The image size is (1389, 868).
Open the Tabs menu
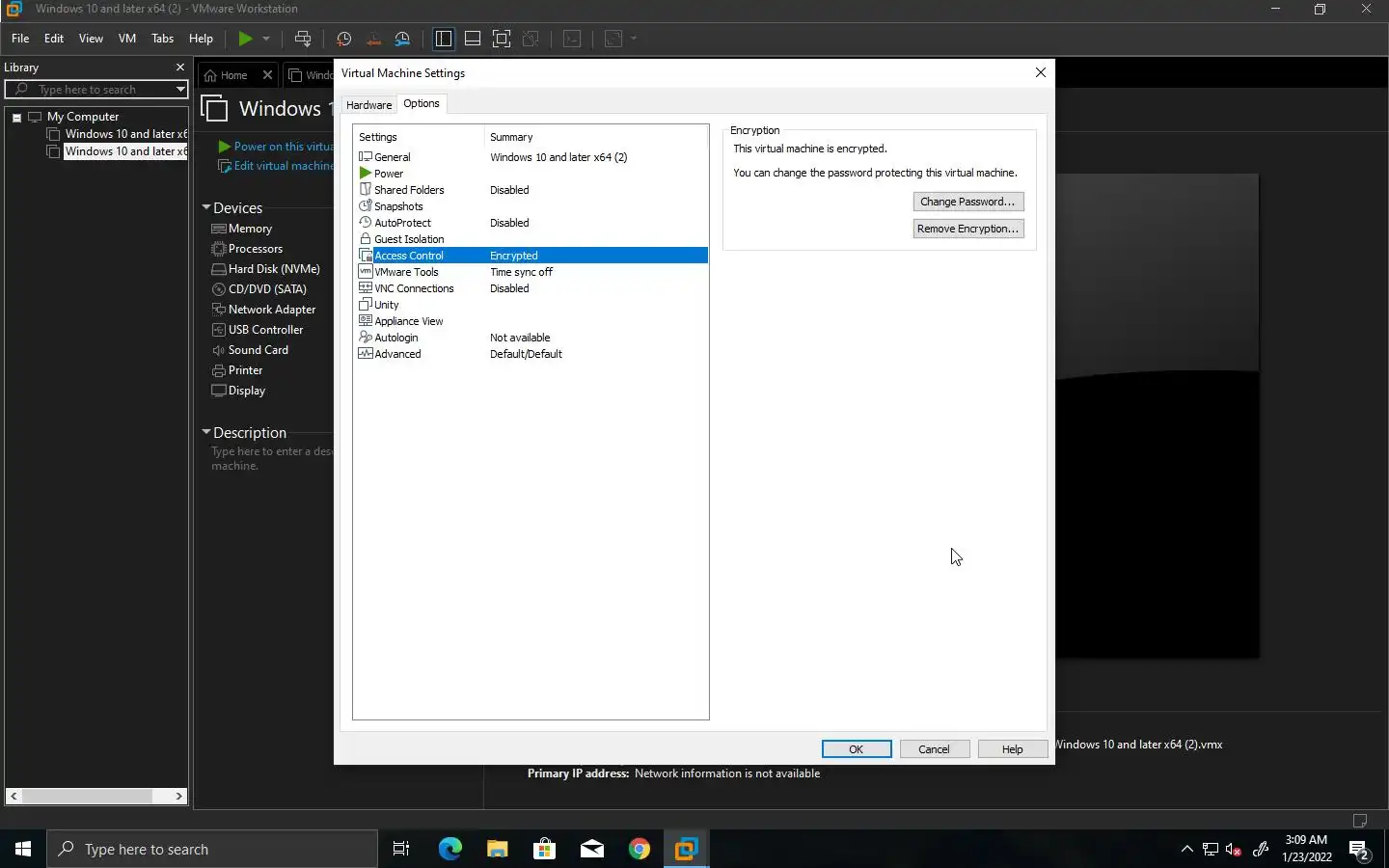(x=163, y=39)
